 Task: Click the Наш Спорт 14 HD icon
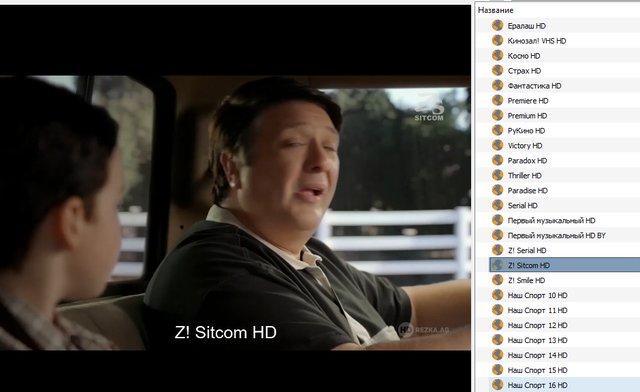pyautogui.click(x=497, y=355)
